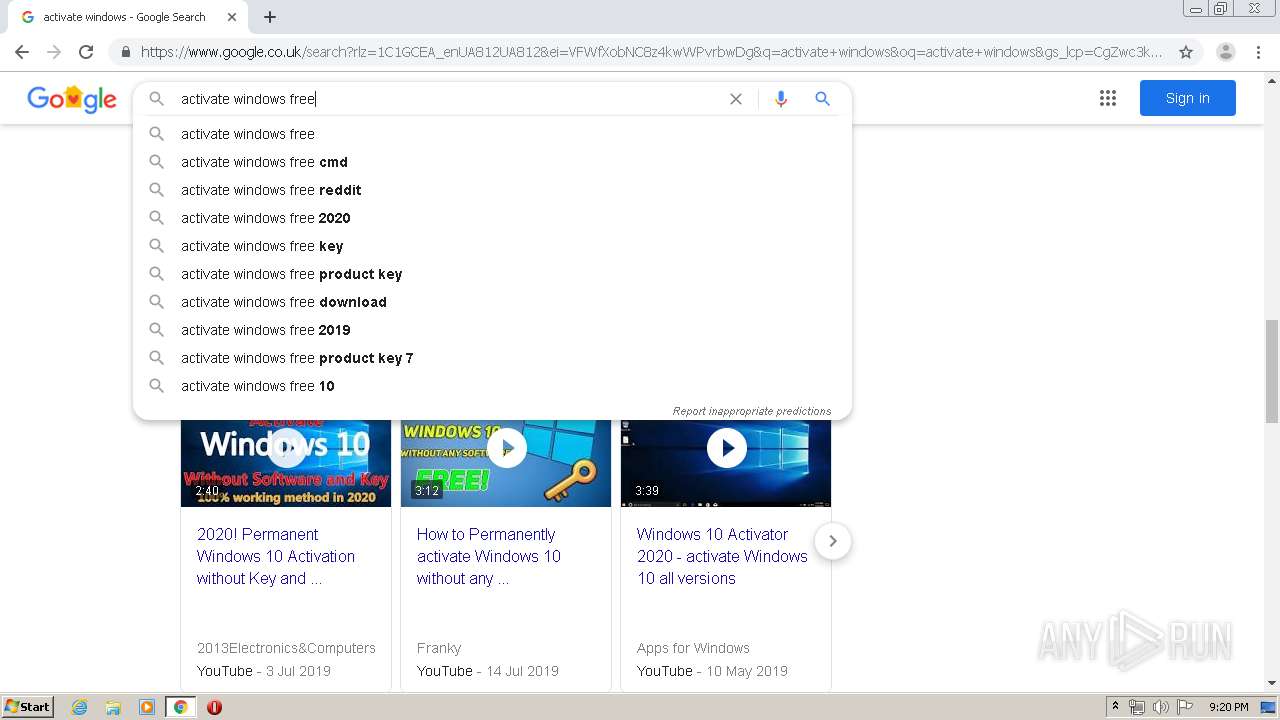Play the 3:39 Windows desktop video
This screenshot has height=720, width=1280.
point(726,463)
